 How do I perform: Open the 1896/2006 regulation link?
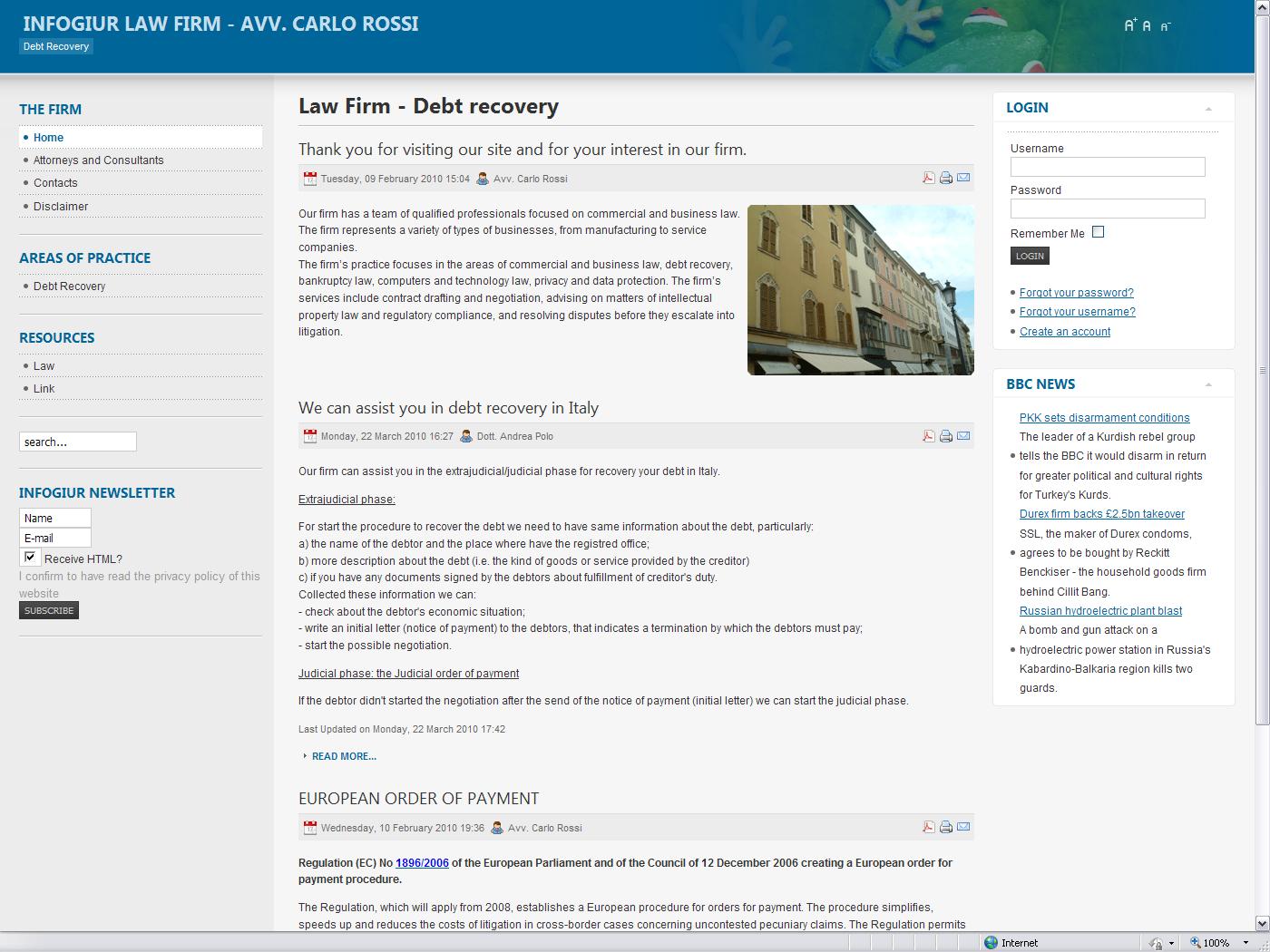coord(422,863)
